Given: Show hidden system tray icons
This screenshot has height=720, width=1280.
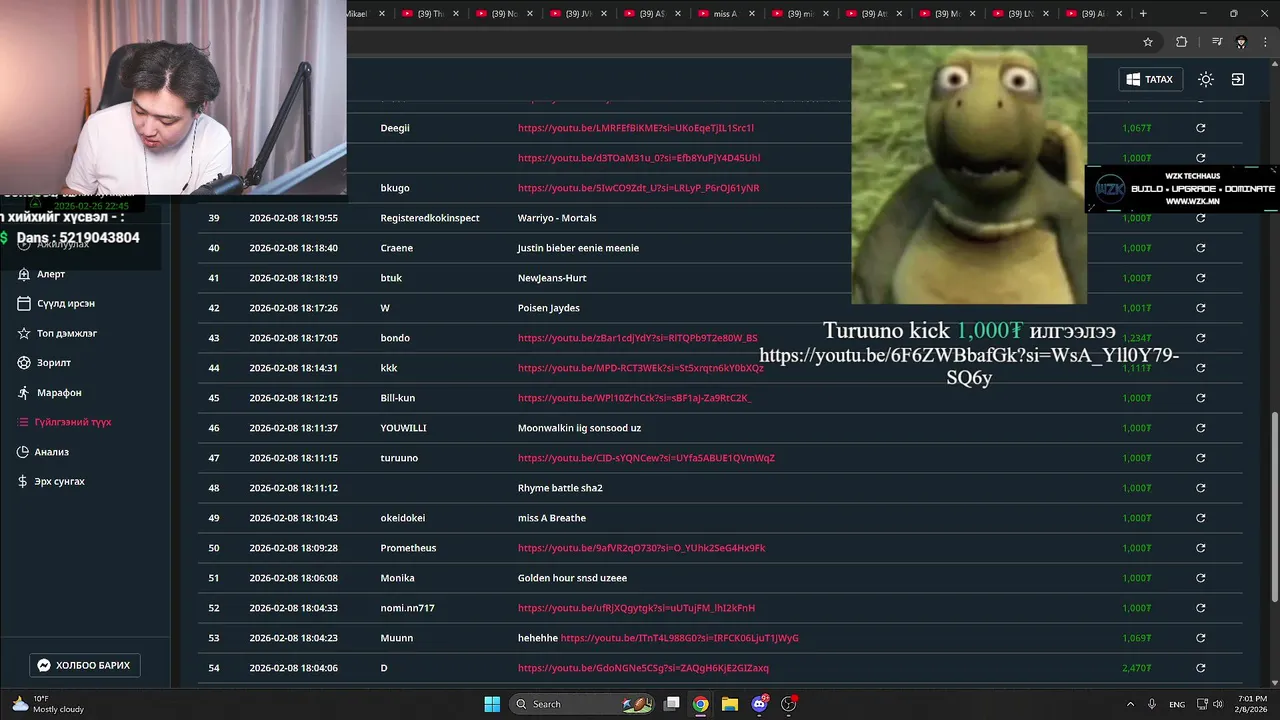Looking at the screenshot, I should pos(1130,704).
